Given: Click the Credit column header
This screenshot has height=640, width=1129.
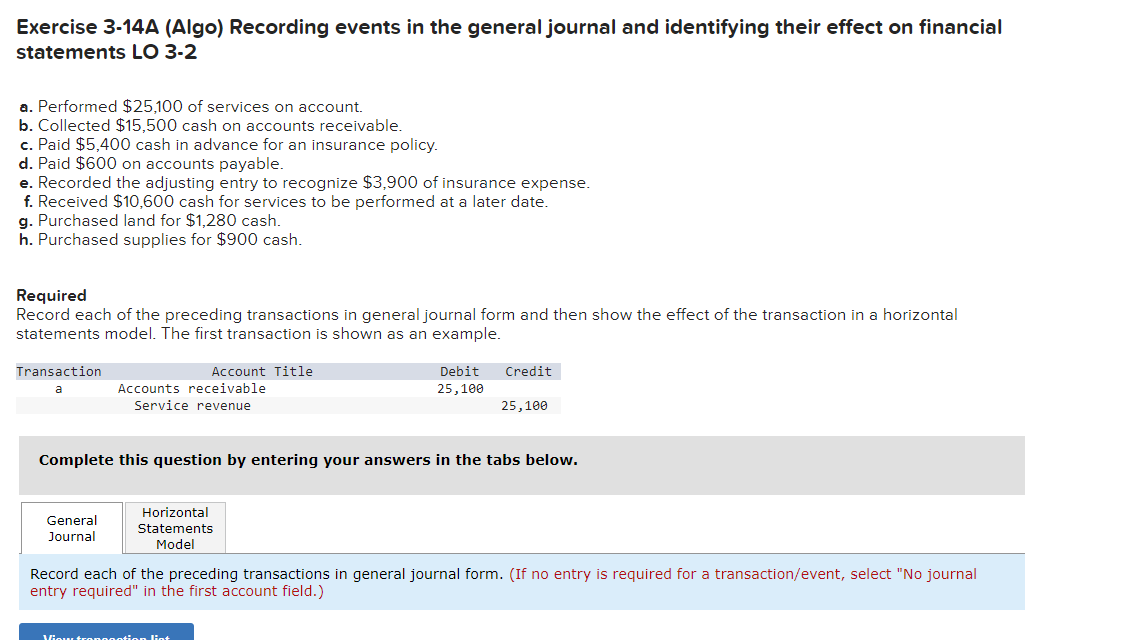Looking at the screenshot, I should pos(528,371).
